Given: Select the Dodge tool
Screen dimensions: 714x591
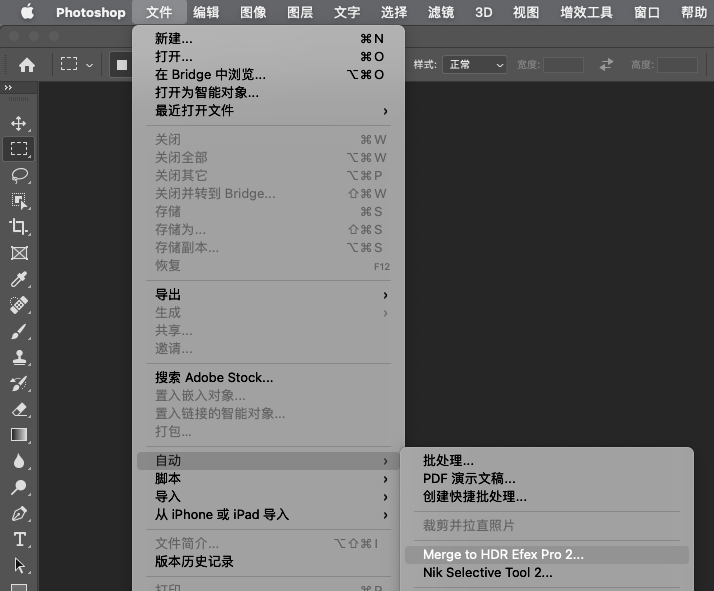Looking at the screenshot, I should click(19, 487).
